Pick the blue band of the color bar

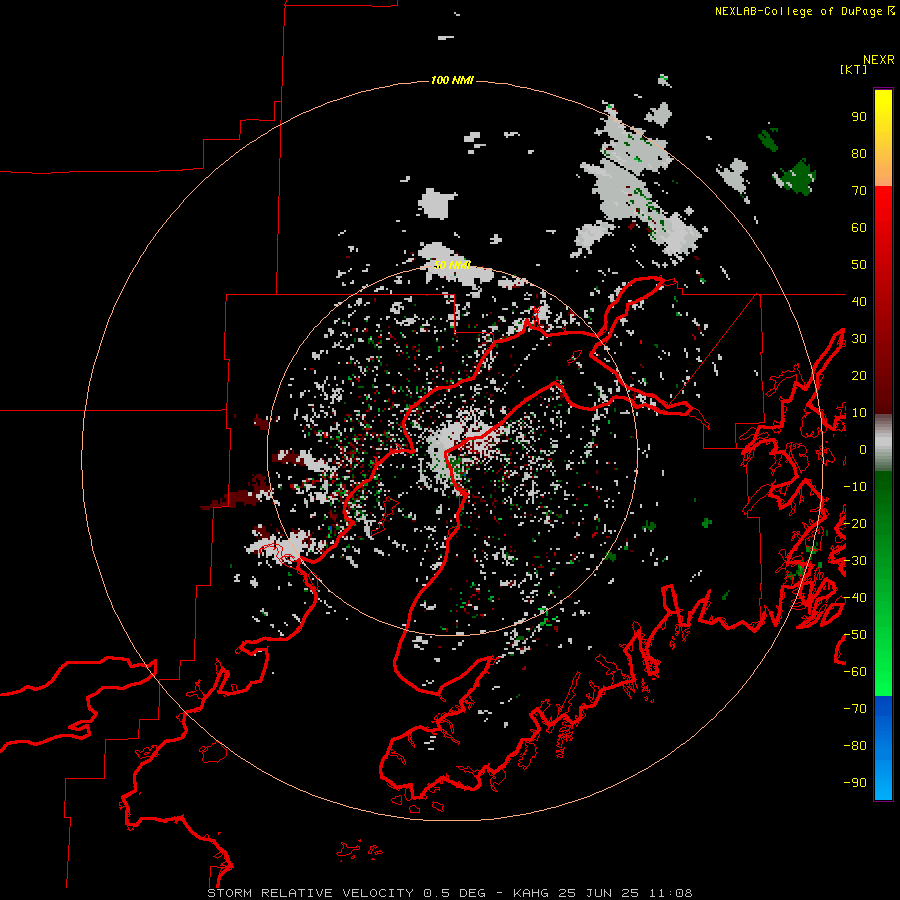tap(883, 748)
